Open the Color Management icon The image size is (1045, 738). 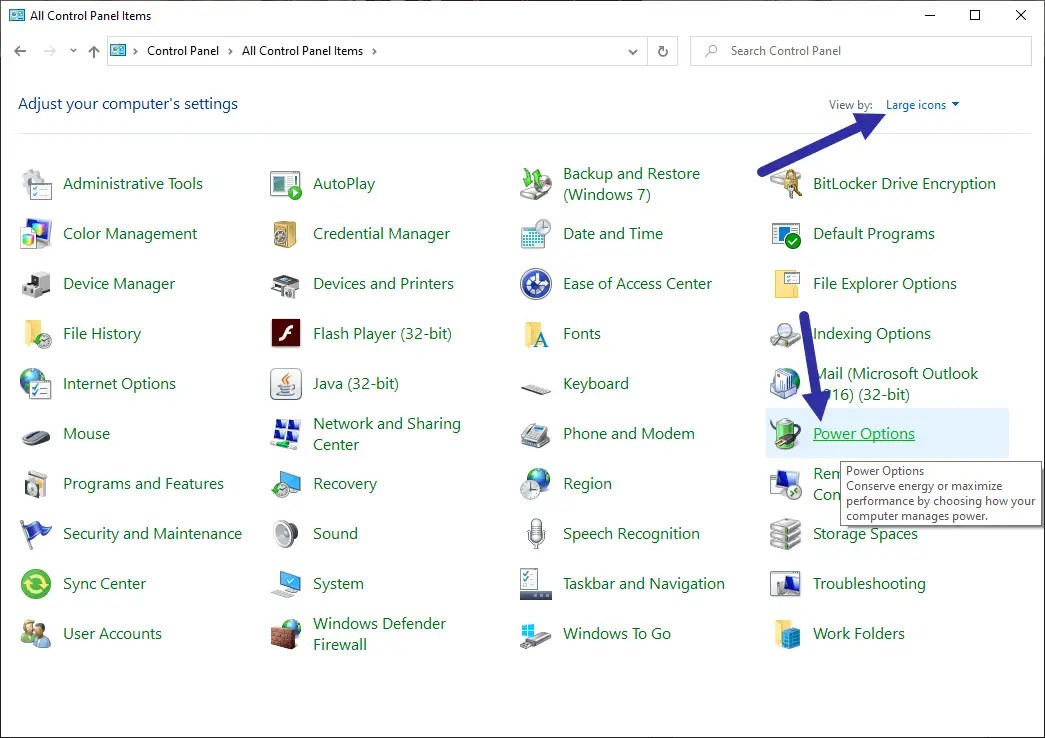[x=36, y=234]
